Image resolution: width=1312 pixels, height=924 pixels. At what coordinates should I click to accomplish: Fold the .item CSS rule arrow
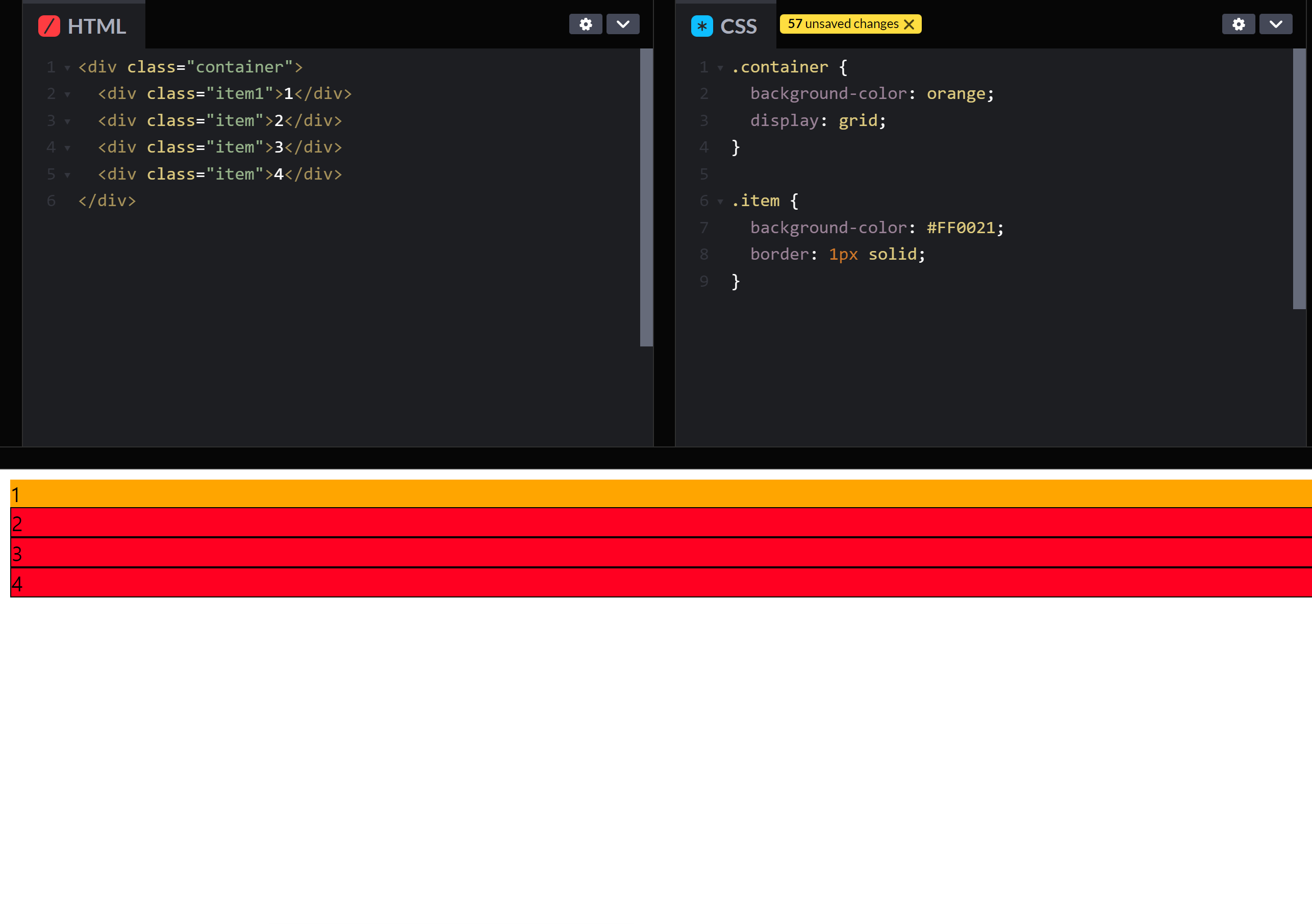point(720,202)
